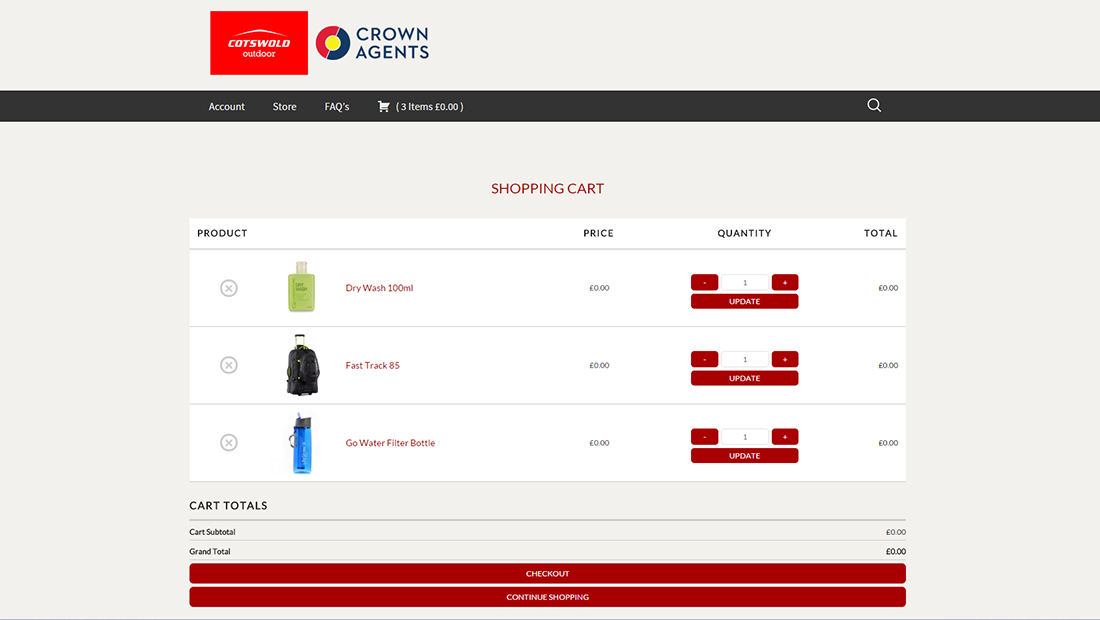
Task: Click the Fast Track 85 product thumbnail
Action: tap(301, 365)
